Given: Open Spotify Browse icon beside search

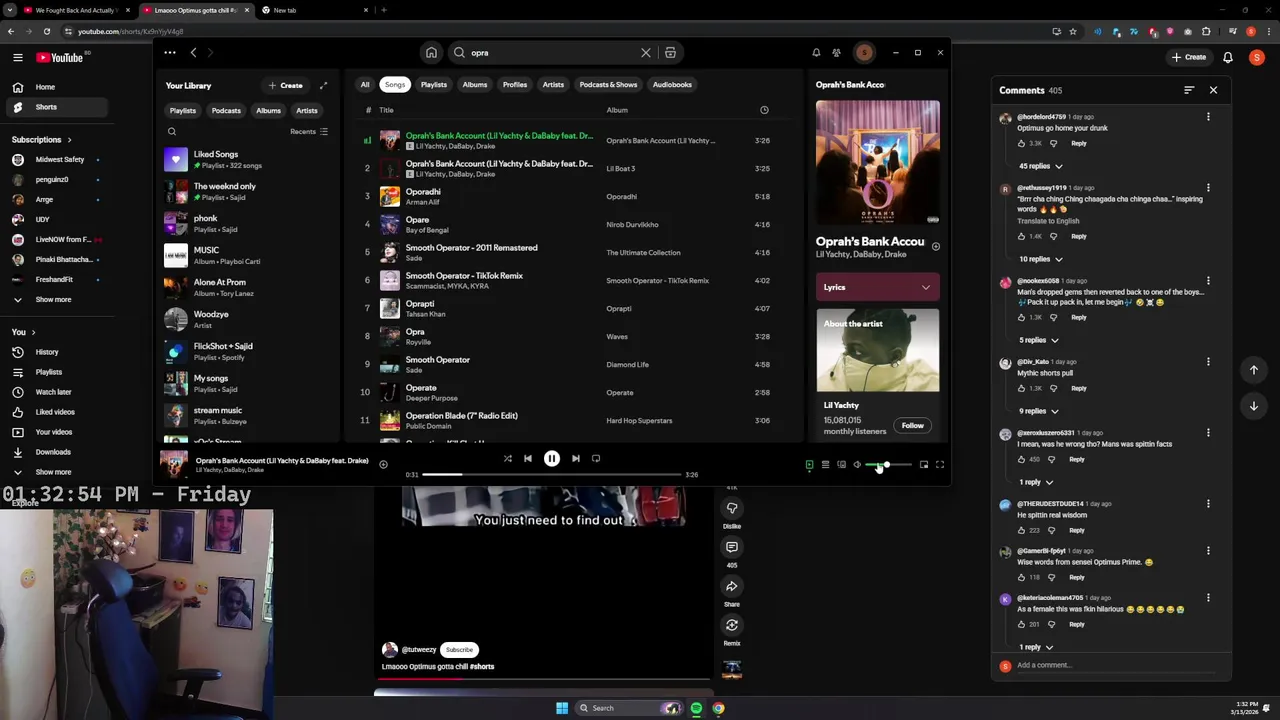Looking at the screenshot, I should click(x=670, y=53).
